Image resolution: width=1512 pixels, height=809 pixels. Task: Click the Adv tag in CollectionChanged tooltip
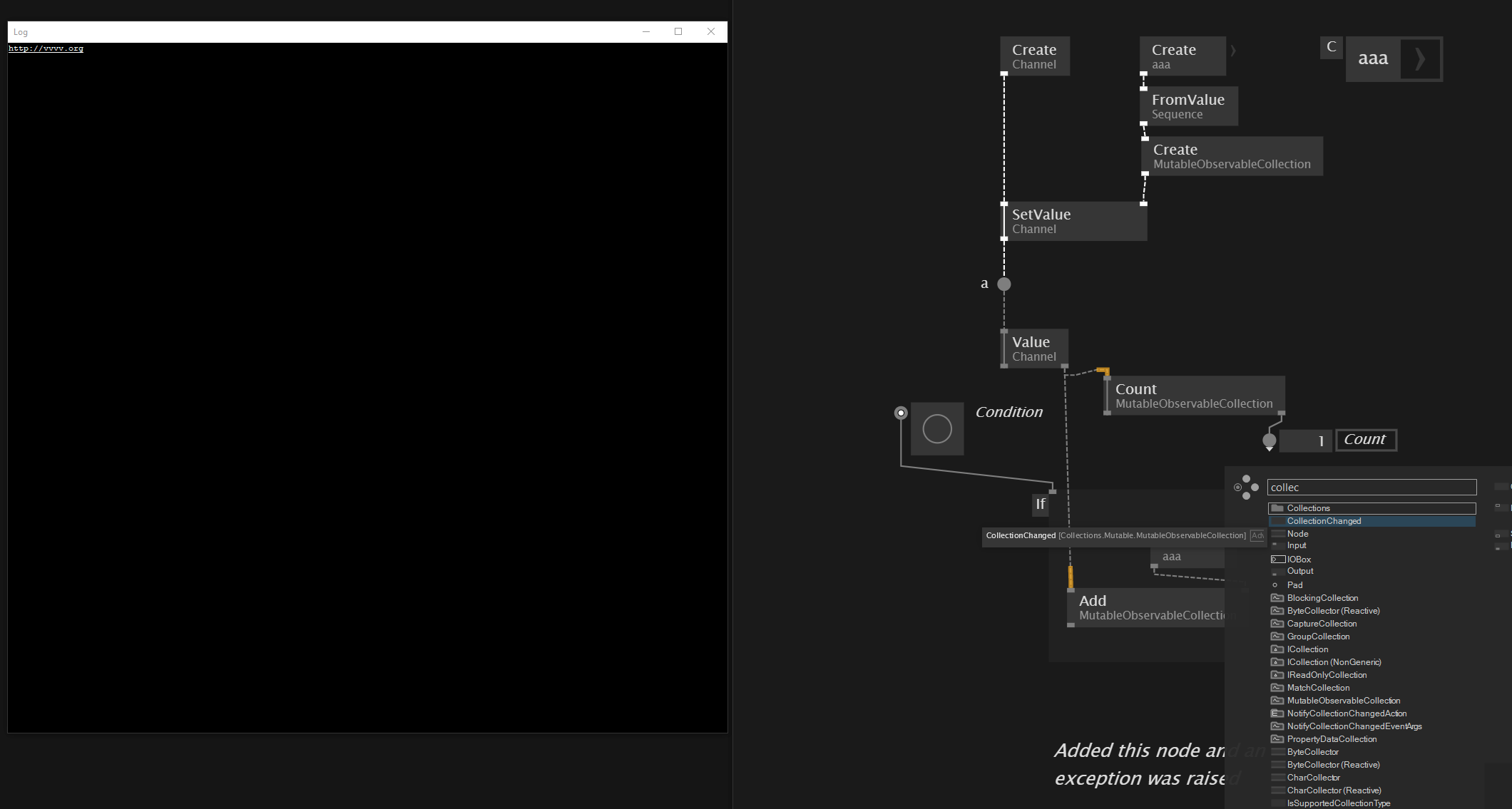(x=1257, y=535)
